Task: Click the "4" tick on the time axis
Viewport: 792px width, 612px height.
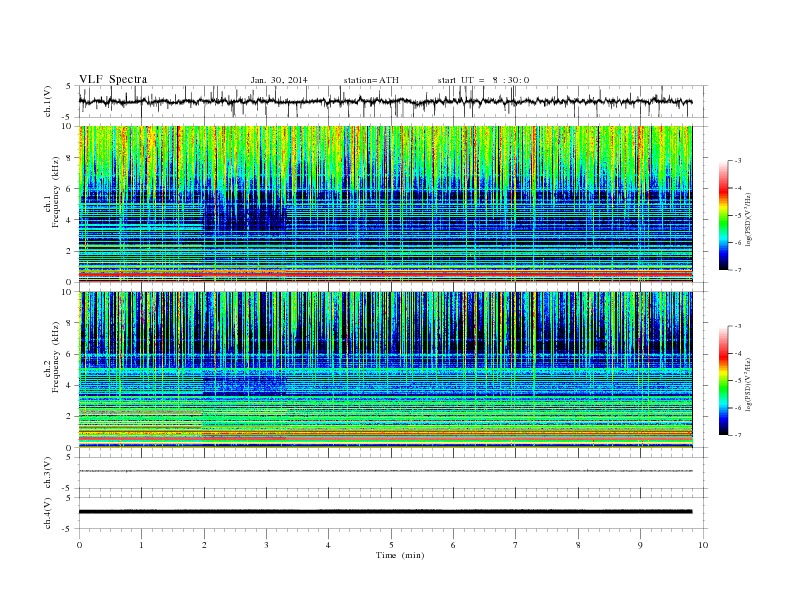Action: click(x=328, y=545)
